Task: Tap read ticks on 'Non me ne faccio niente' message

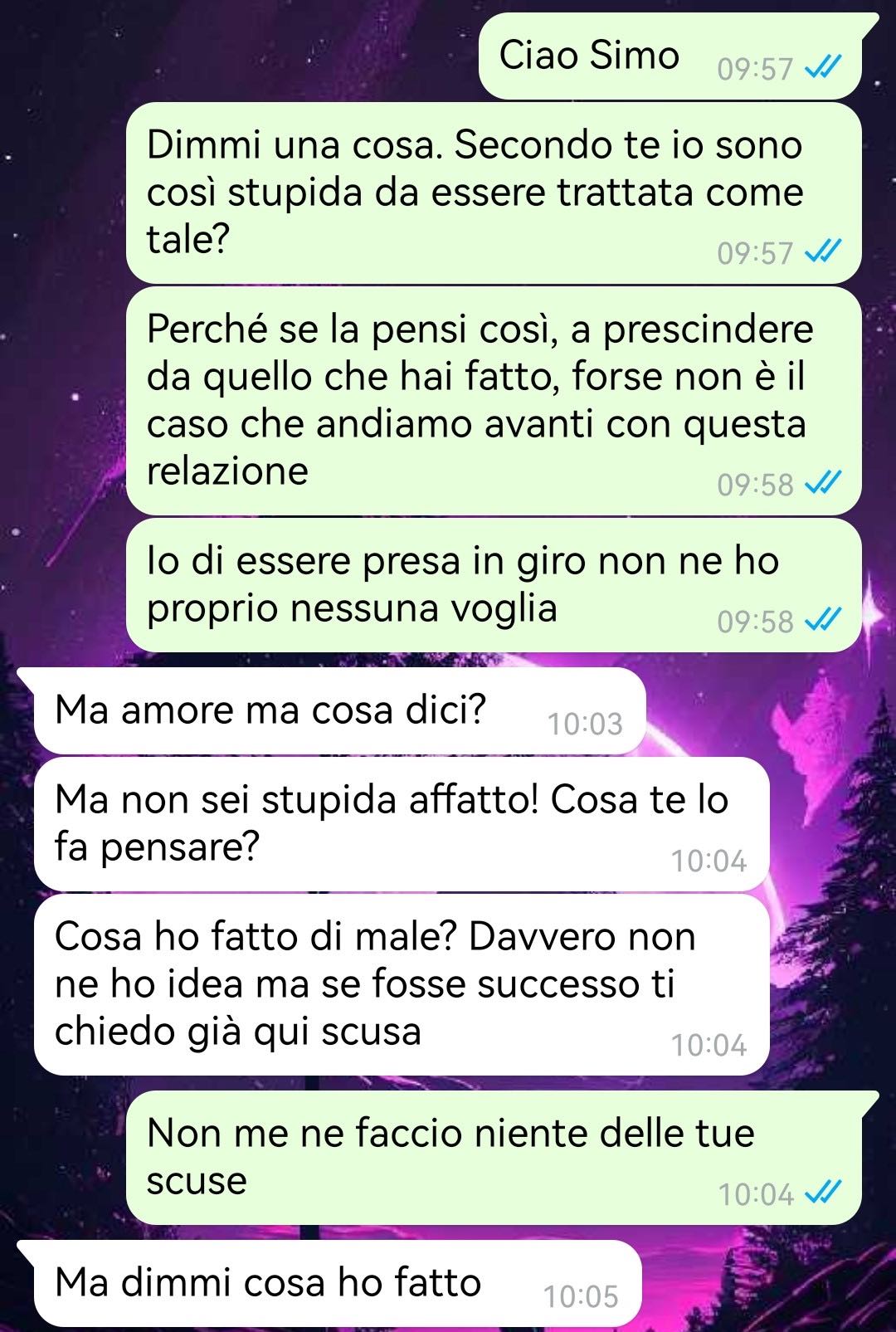Action: (823, 1193)
